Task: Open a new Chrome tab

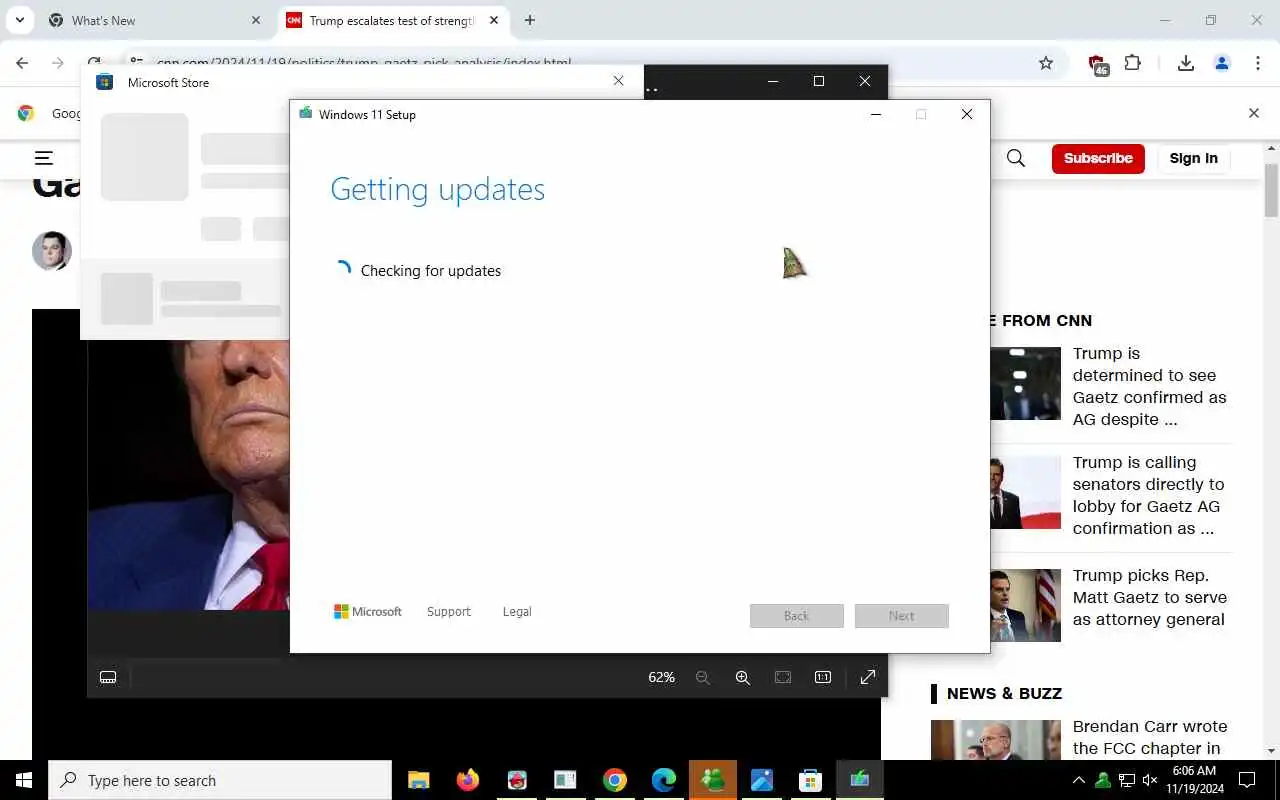Action: pos(530,20)
